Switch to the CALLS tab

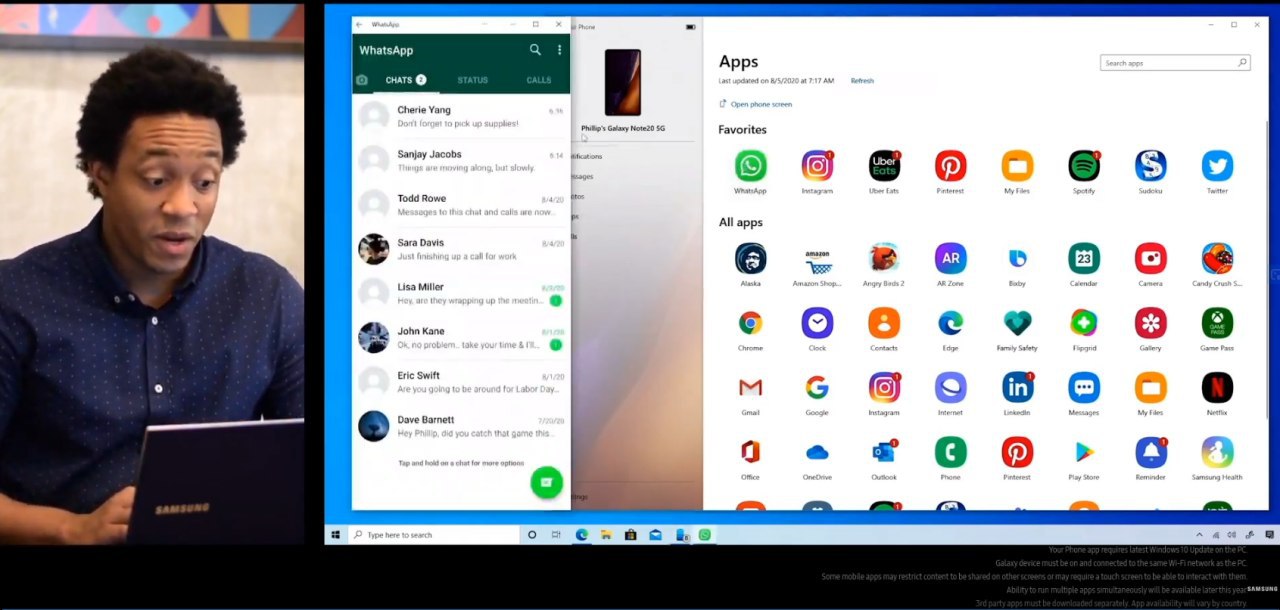tap(539, 80)
